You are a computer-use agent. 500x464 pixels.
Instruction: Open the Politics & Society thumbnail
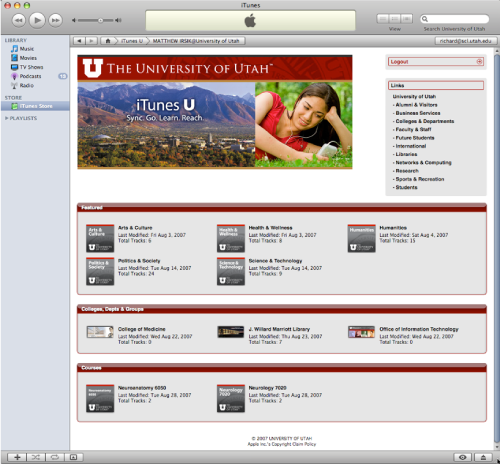[100, 271]
